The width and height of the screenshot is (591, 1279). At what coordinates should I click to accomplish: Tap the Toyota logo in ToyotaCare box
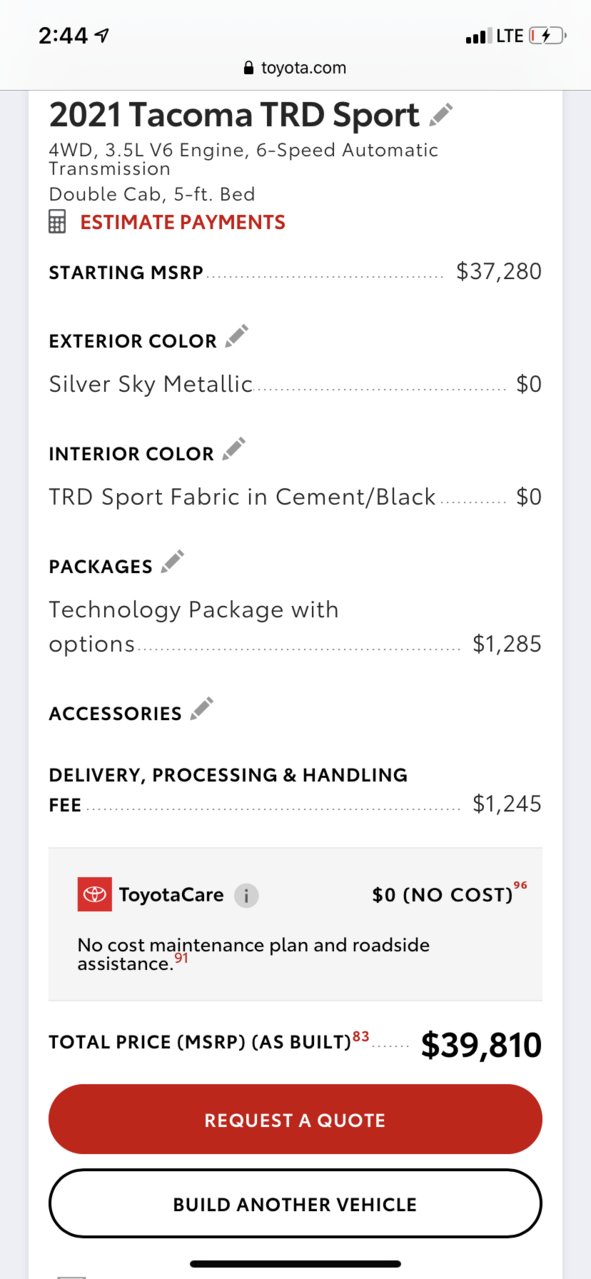[x=95, y=894]
